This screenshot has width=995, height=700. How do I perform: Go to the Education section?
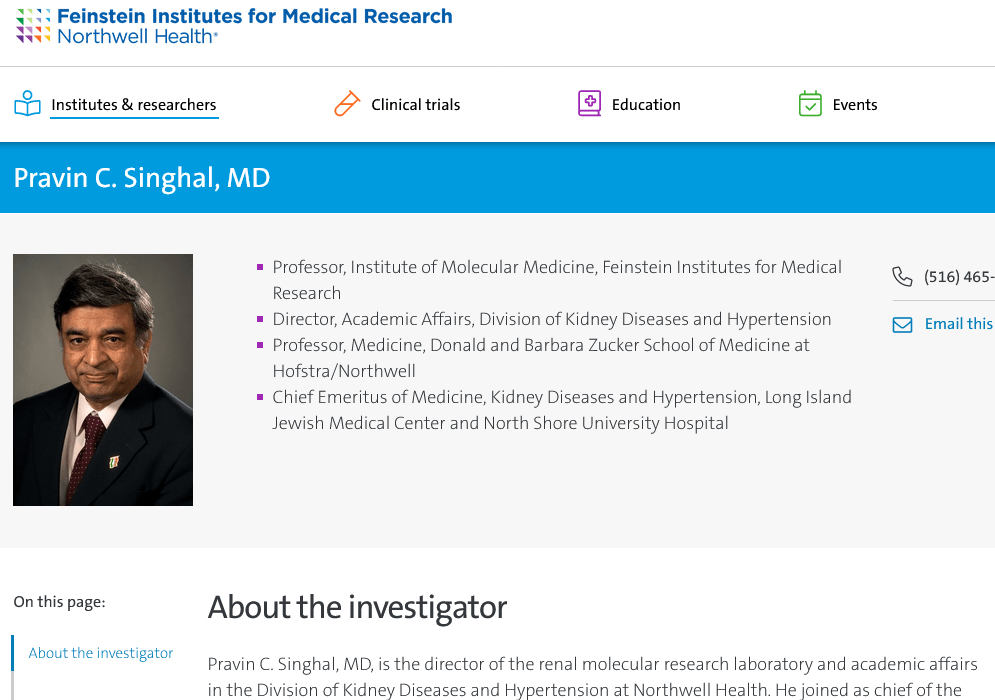point(646,105)
